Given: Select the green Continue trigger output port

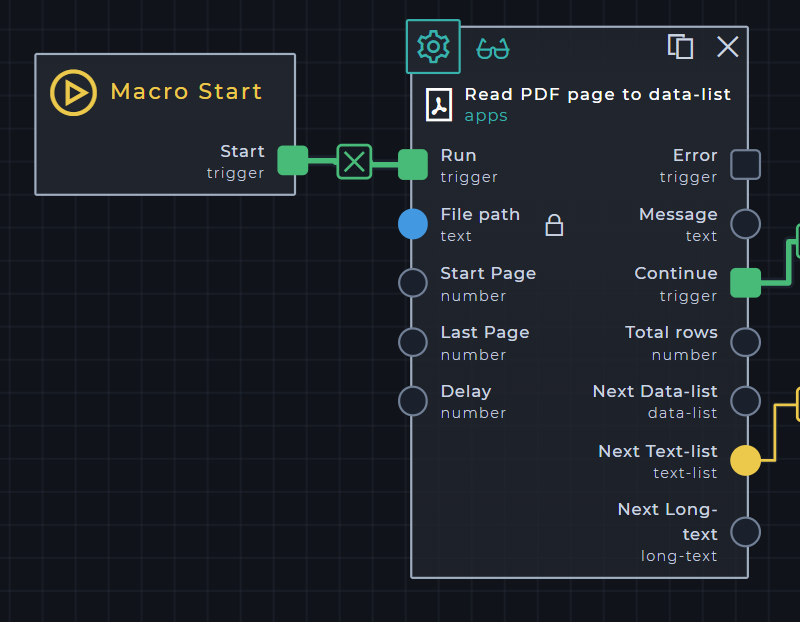Looking at the screenshot, I should [745, 283].
